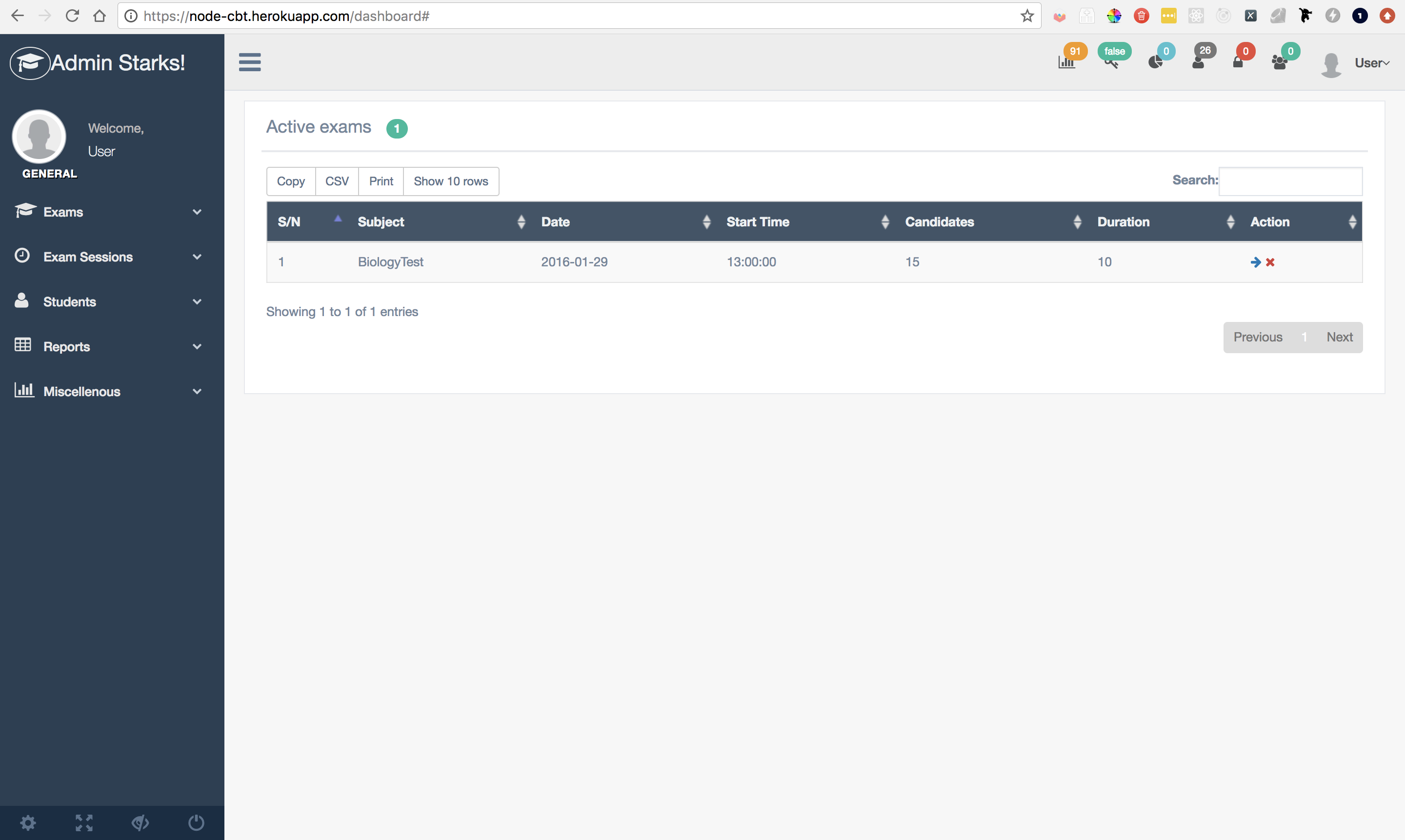
Task: Click the blue arrow action for BiologyTest
Action: (x=1255, y=262)
